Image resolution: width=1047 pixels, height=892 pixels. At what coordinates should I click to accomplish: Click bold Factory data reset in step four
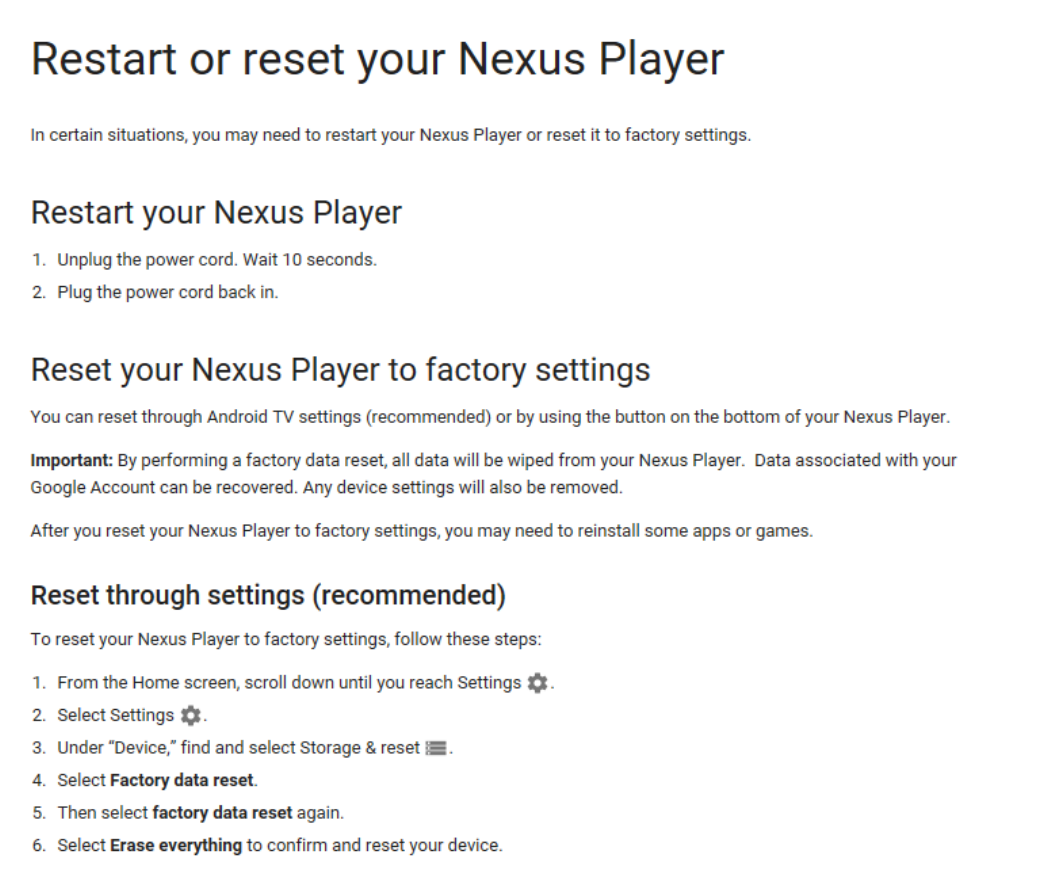182,780
